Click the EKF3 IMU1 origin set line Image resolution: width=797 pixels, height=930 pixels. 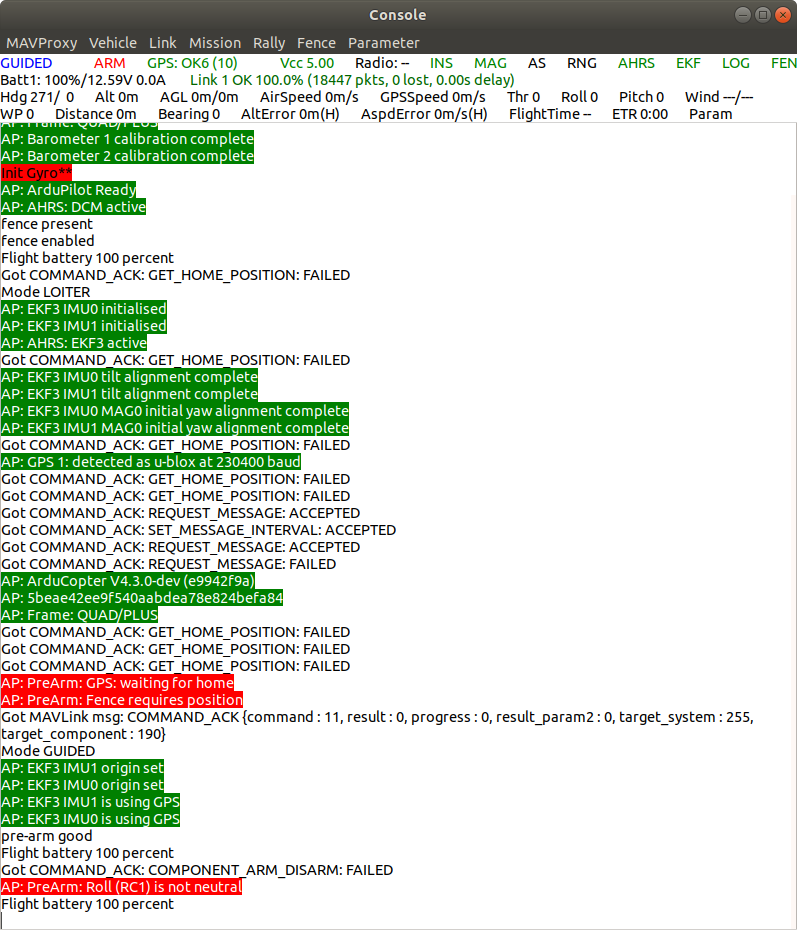(82, 768)
